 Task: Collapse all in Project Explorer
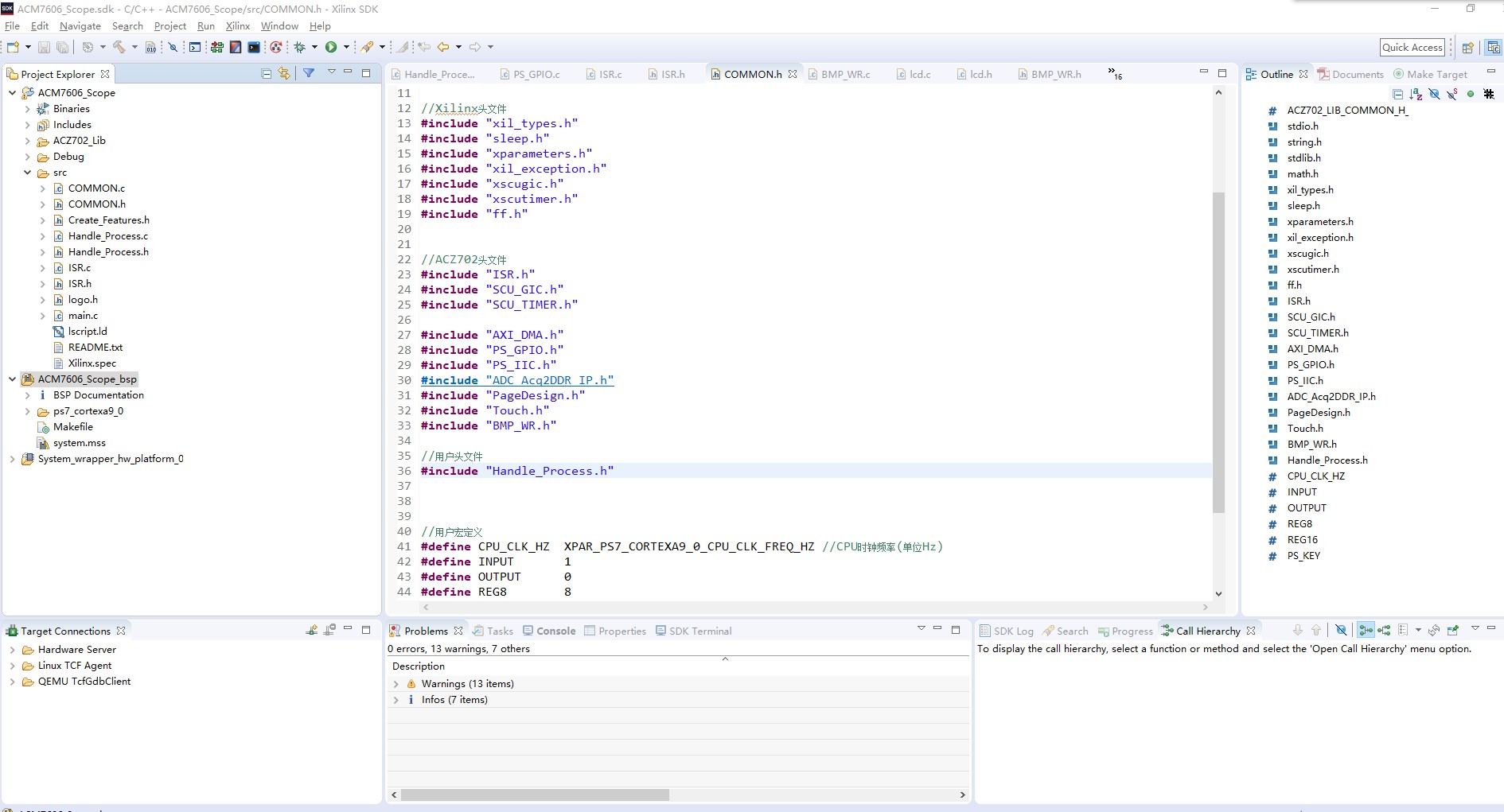pyautogui.click(x=267, y=74)
